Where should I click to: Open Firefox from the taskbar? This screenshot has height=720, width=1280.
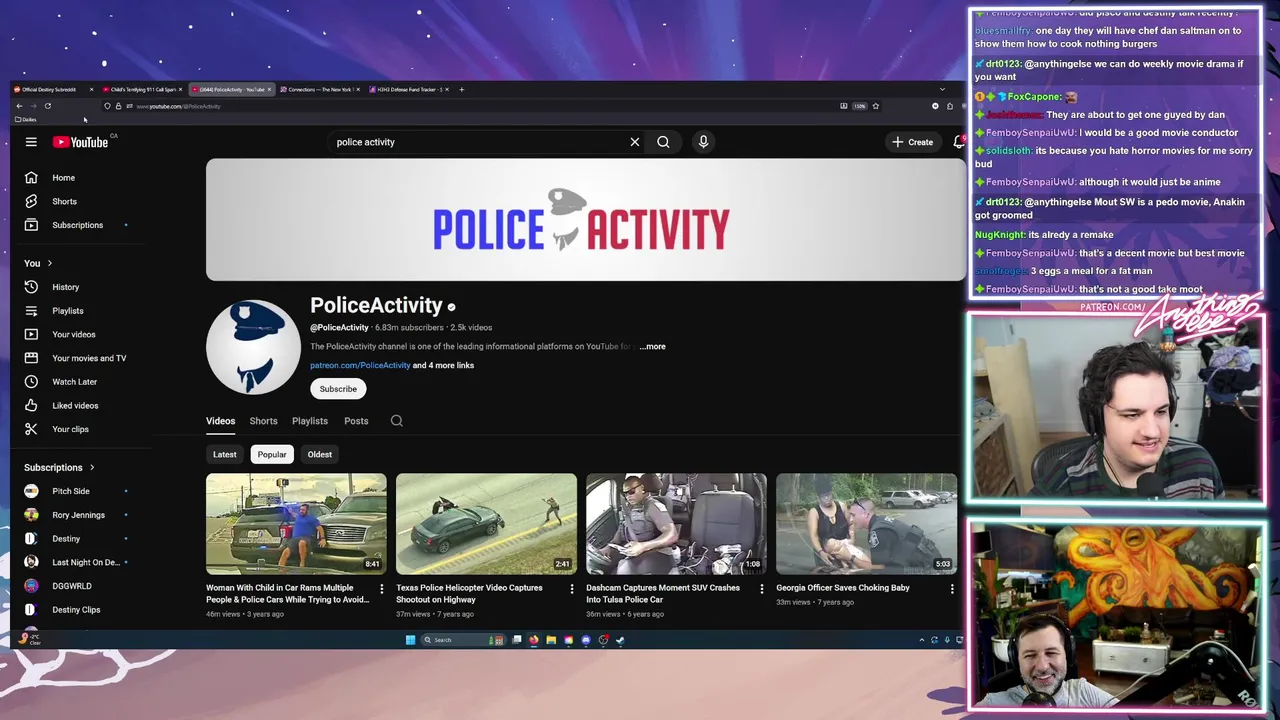click(534, 640)
